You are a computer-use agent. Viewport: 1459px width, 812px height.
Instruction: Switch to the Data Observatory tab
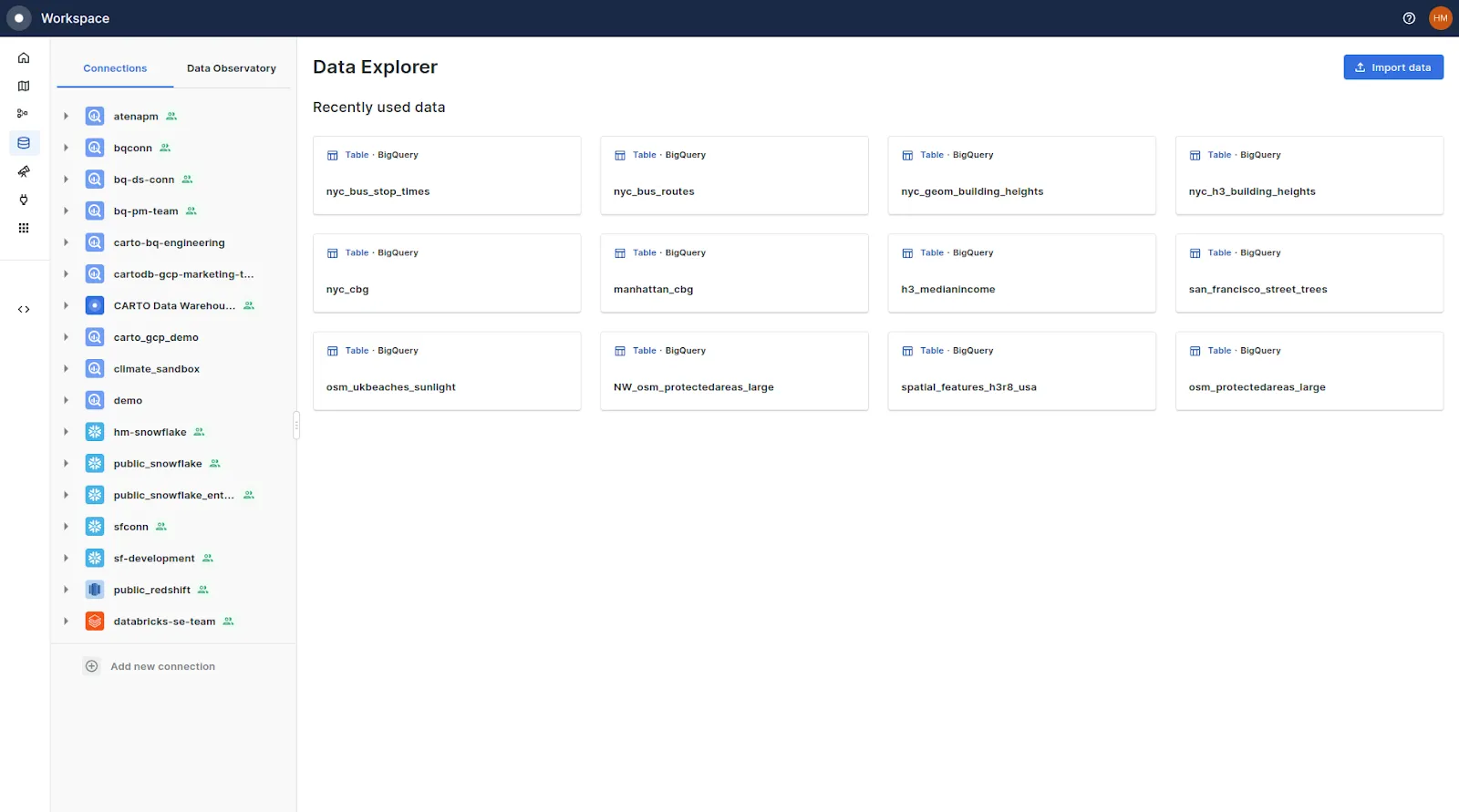(232, 68)
